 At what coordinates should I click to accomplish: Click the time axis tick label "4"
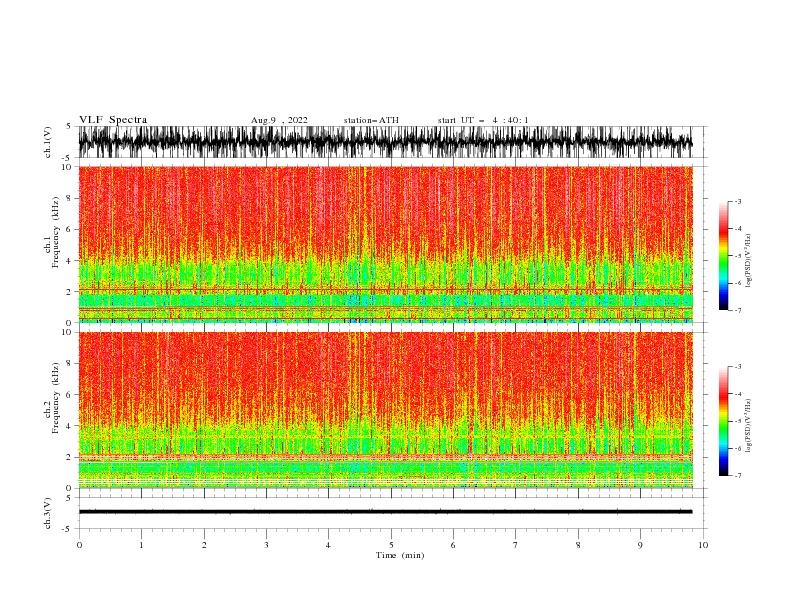click(328, 545)
